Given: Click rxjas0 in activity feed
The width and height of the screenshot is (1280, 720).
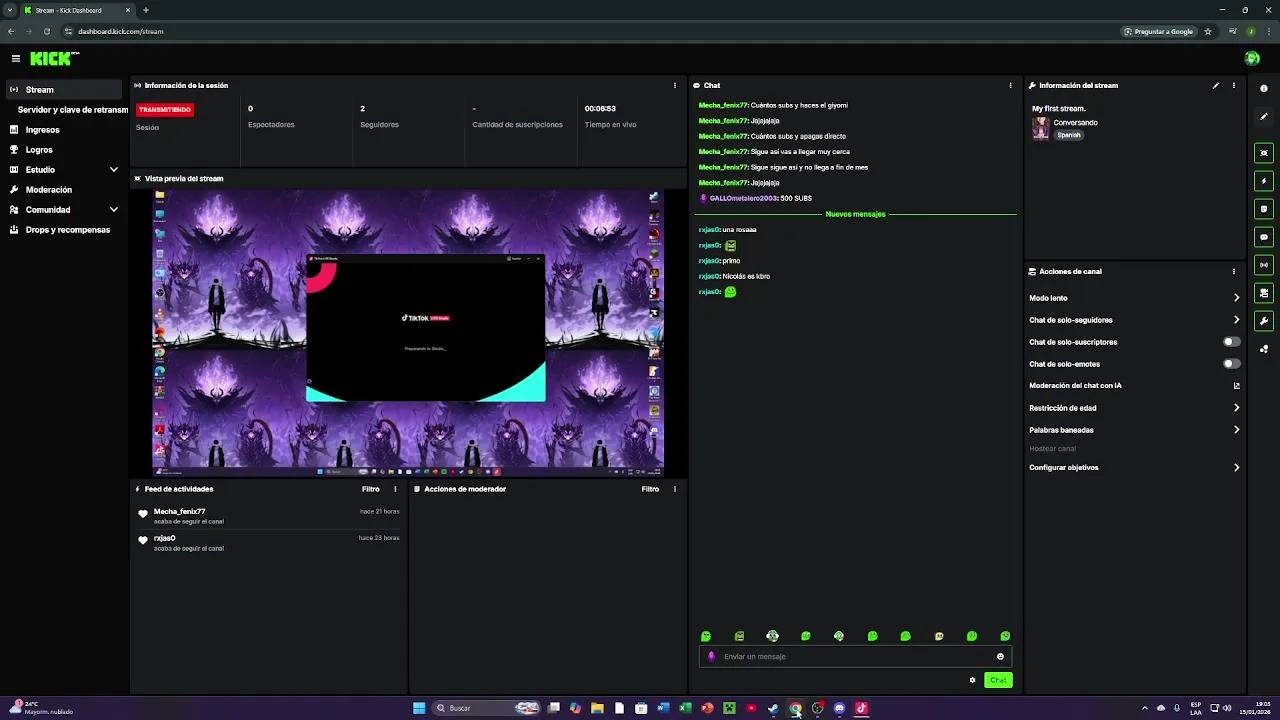Looking at the screenshot, I should click(x=165, y=538).
